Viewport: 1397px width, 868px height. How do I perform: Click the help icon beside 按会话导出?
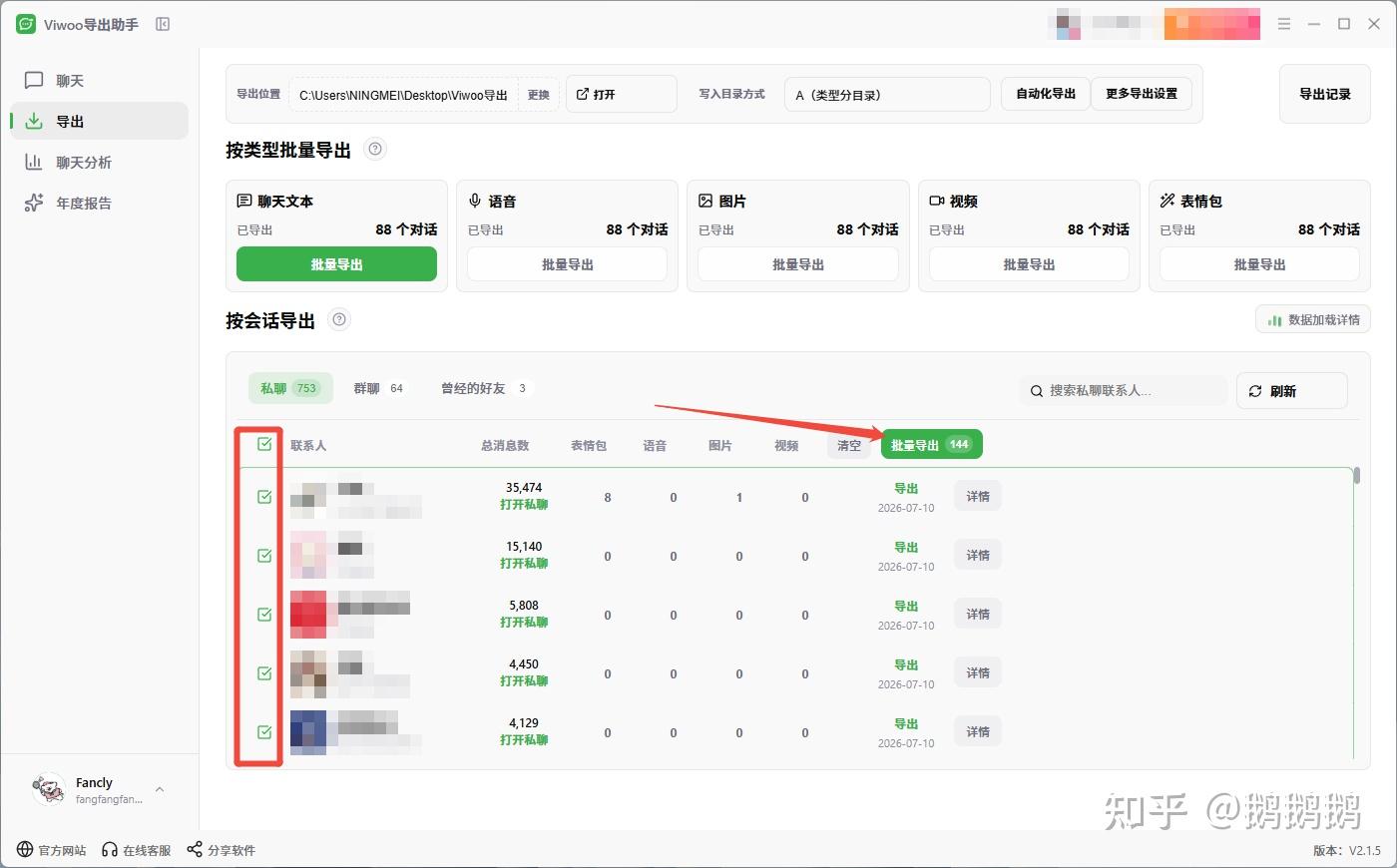click(339, 320)
